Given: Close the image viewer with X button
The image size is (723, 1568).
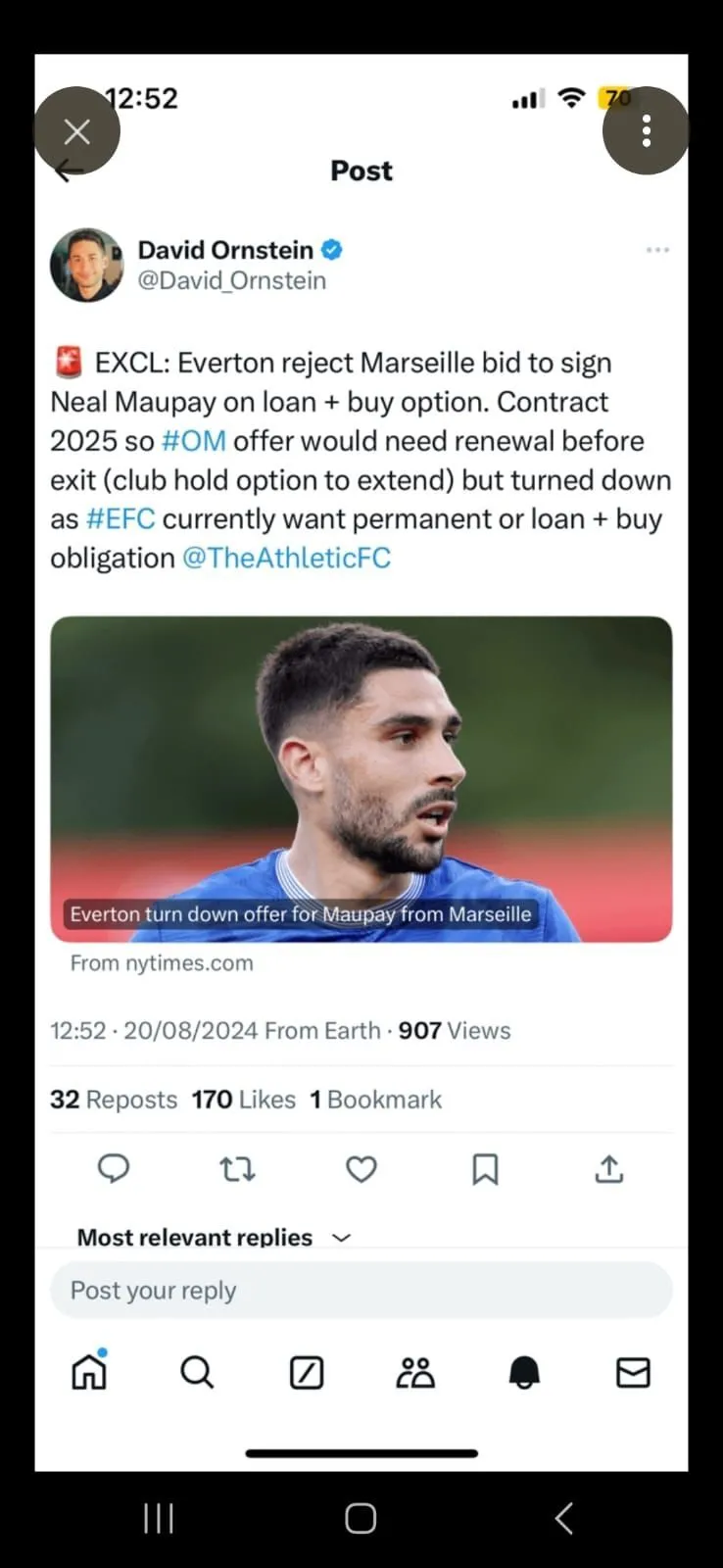Looking at the screenshot, I should tap(76, 130).
